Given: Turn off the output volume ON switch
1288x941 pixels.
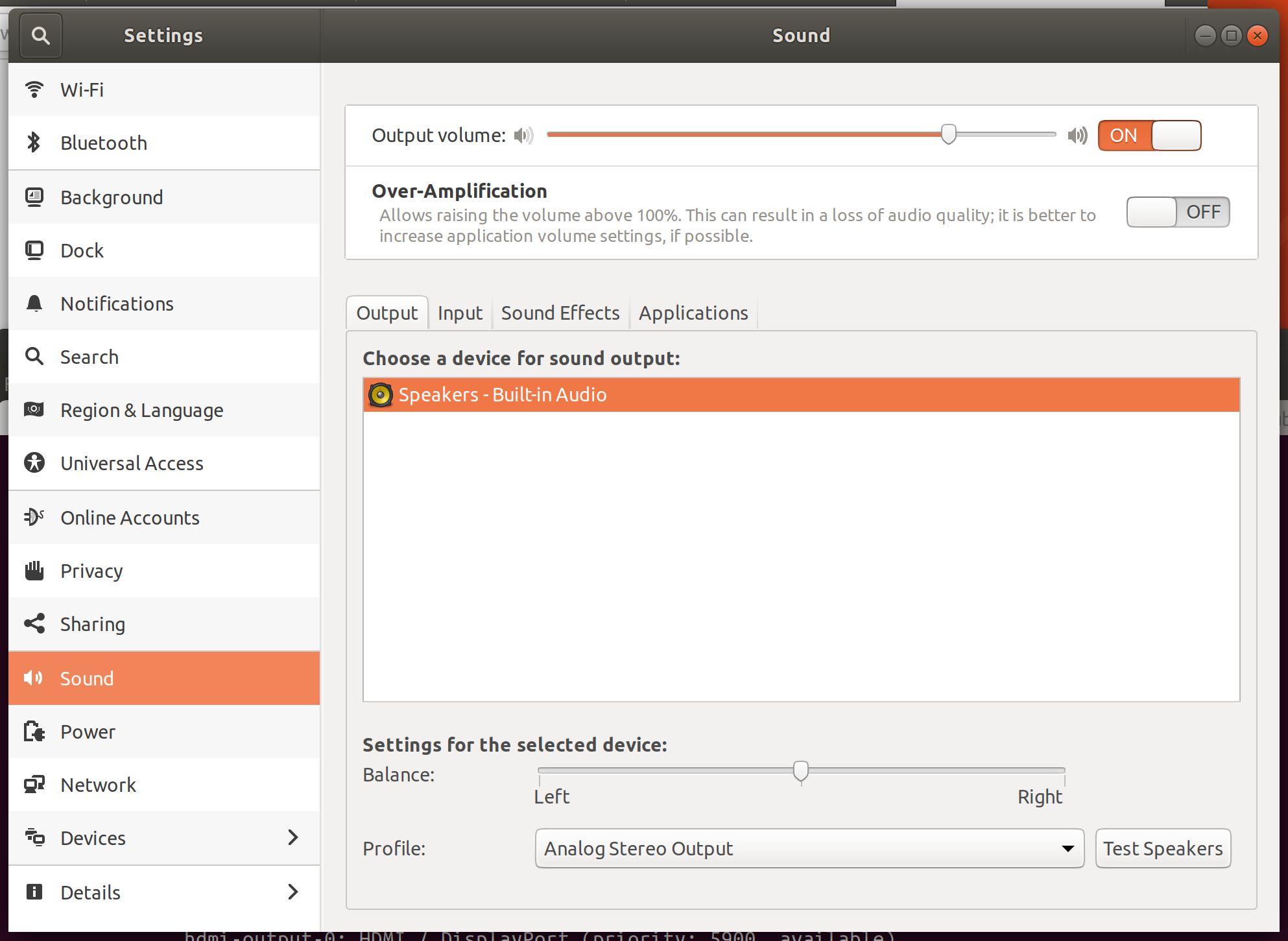Looking at the screenshot, I should (1149, 136).
